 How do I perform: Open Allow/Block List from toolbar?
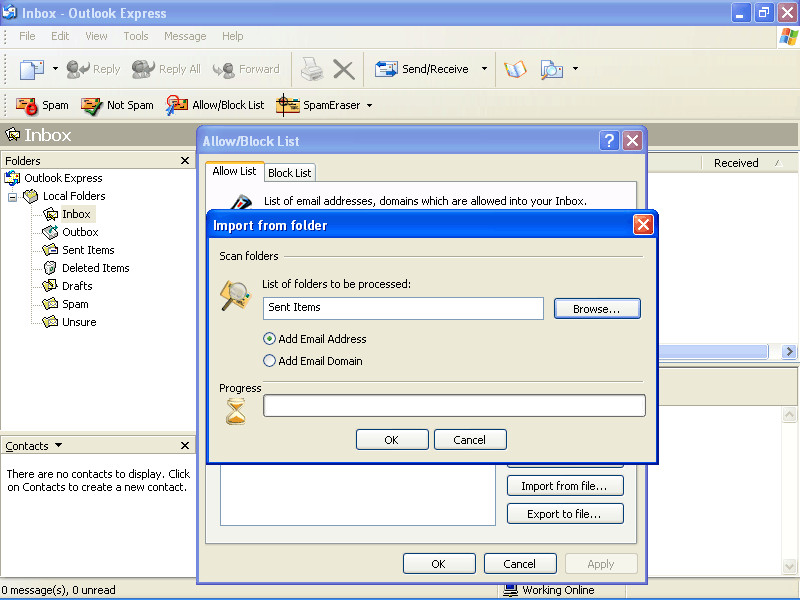[215, 105]
